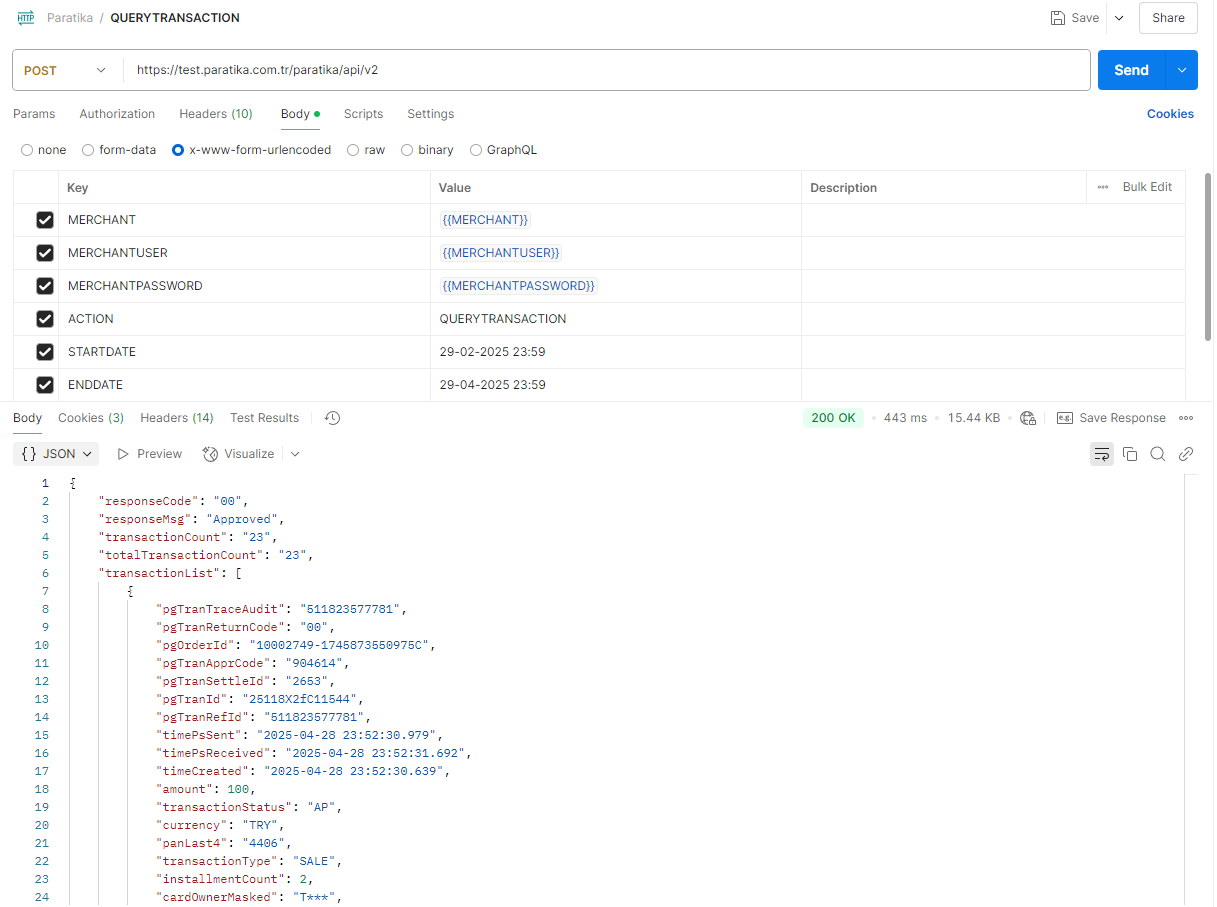Copy the response body using the copy icon

[x=1130, y=454]
